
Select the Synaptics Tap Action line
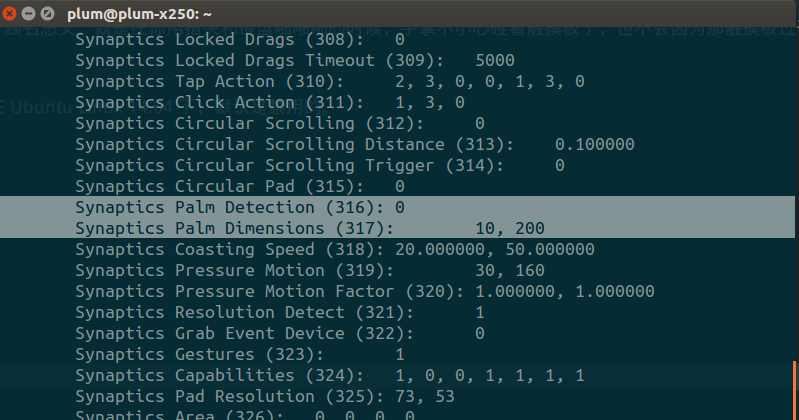pos(330,81)
